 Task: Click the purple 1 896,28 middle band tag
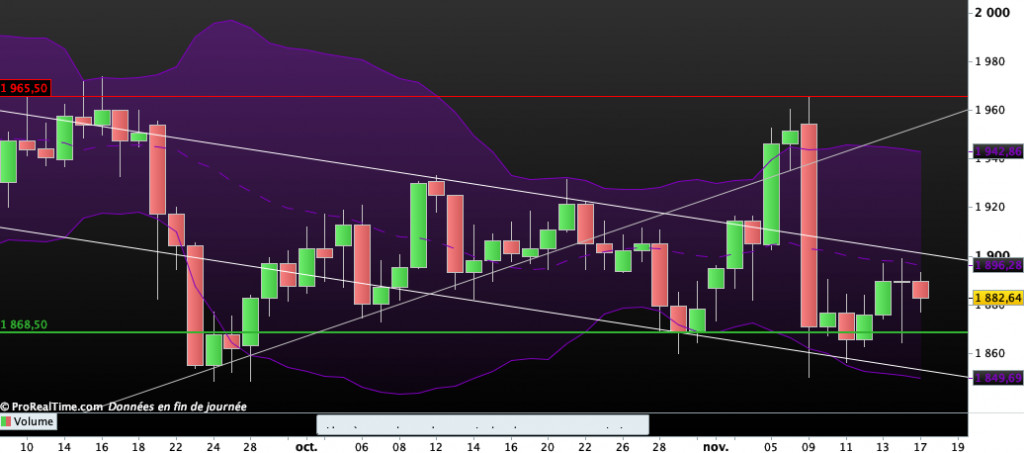(x=999, y=266)
